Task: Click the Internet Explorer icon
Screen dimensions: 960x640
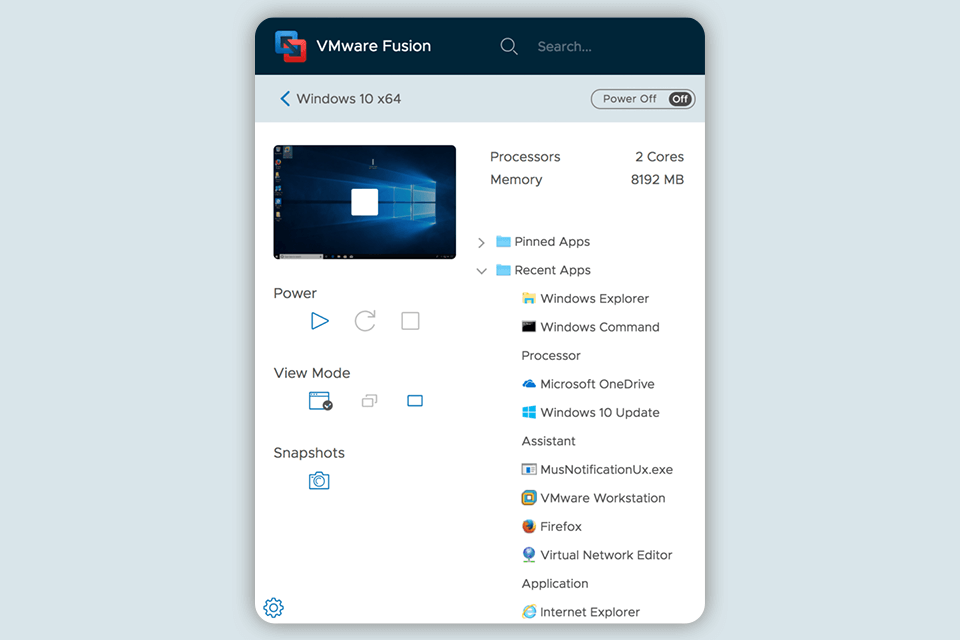Action: [x=528, y=612]
